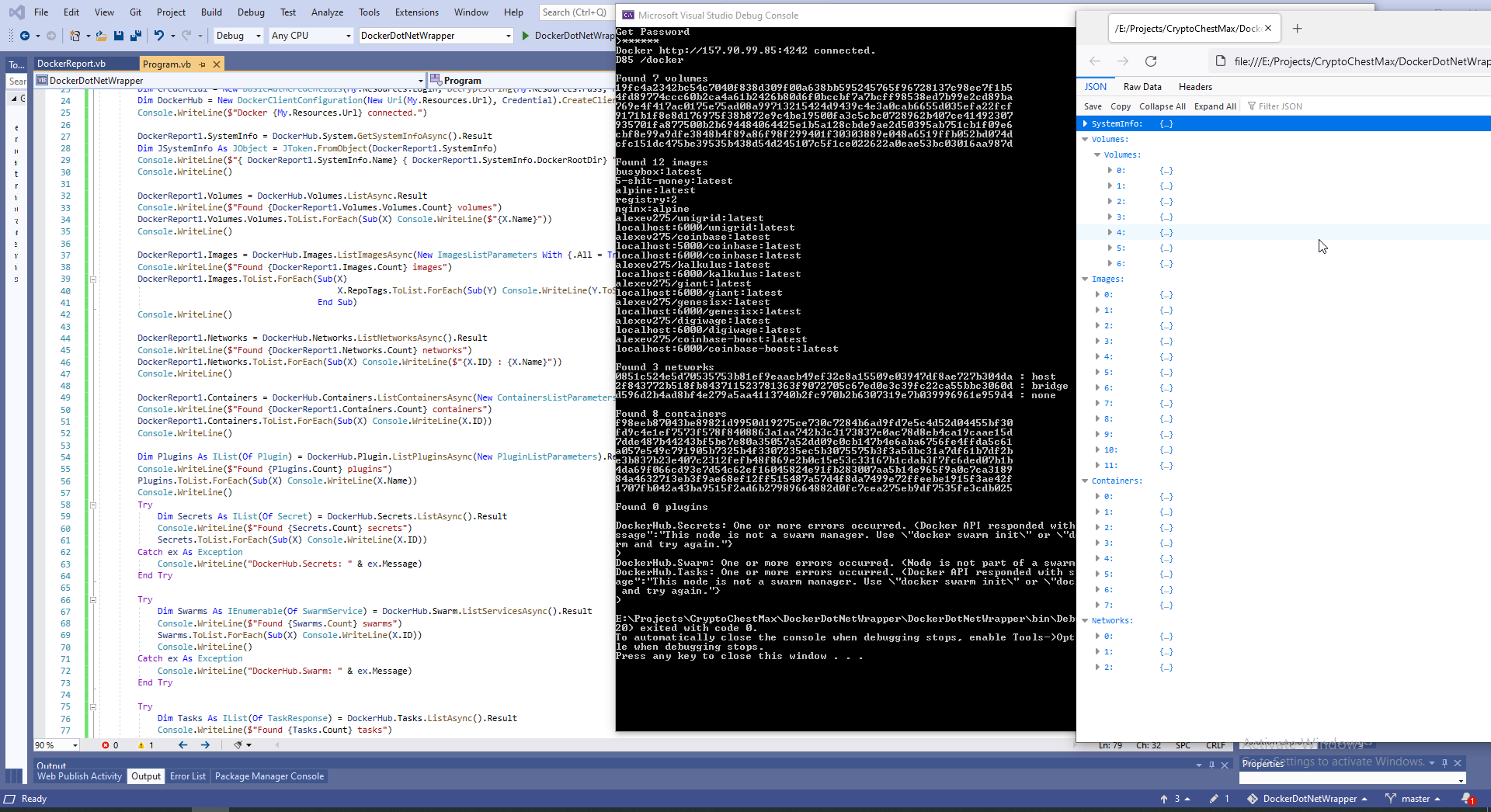
Task: Click the red error count indicator
Action: [110, 745]
